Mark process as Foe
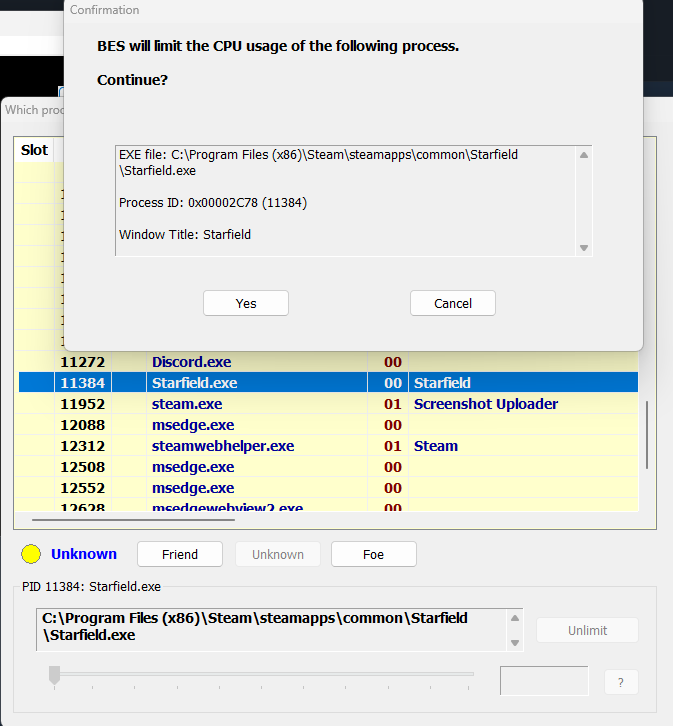The image size is (673, 726). [374, 554]
